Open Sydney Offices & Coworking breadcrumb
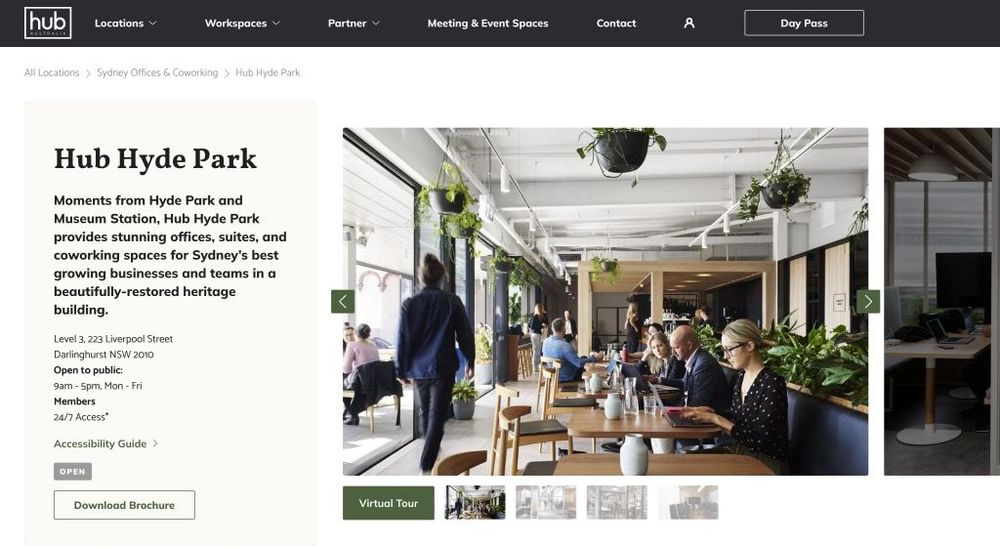1000x549 pixels. (x=158, y=73)
